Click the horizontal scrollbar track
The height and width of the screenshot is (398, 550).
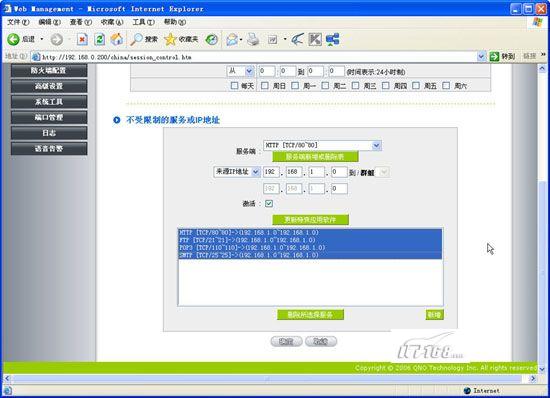(267, 379)
